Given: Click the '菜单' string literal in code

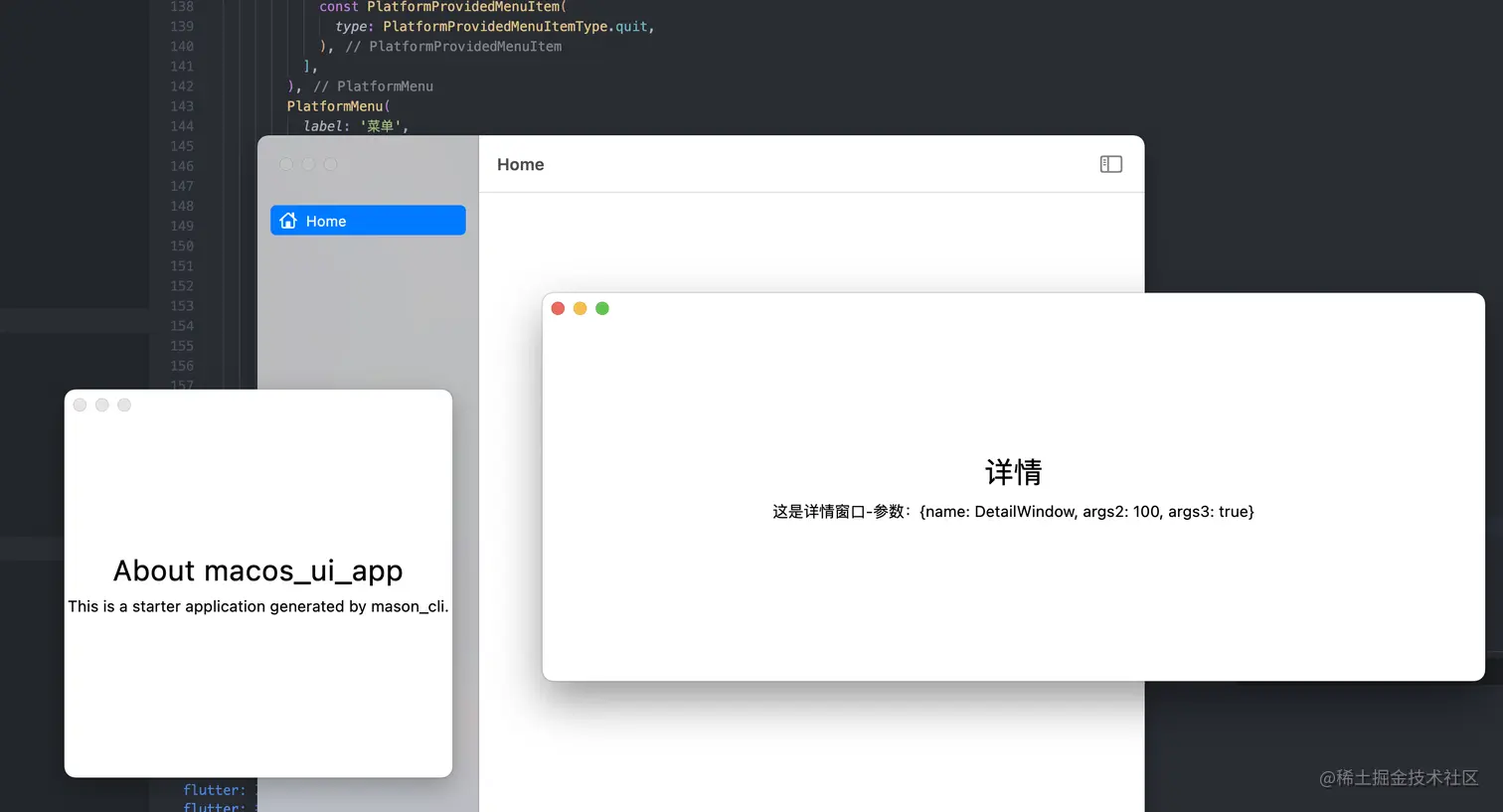Looking at the screenshot, I should pos(381,126).
